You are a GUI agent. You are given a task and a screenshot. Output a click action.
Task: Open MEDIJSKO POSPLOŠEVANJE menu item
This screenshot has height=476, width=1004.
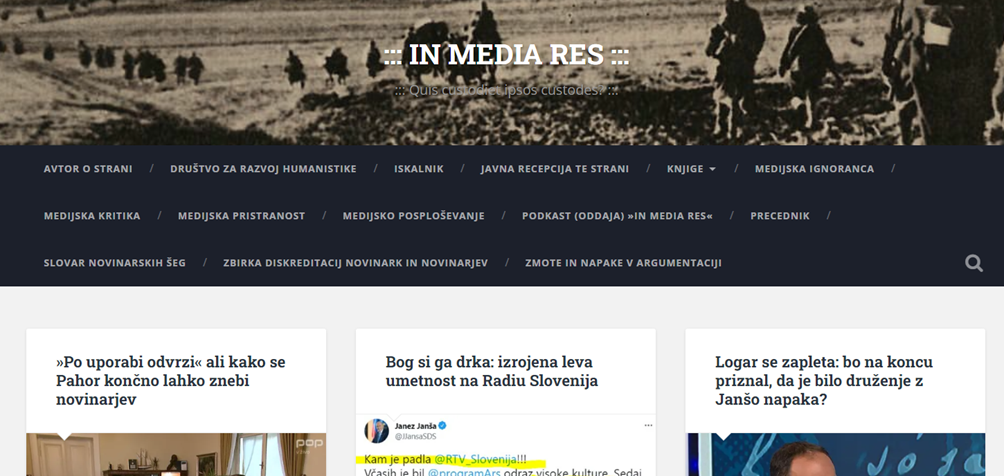point(413,216)
